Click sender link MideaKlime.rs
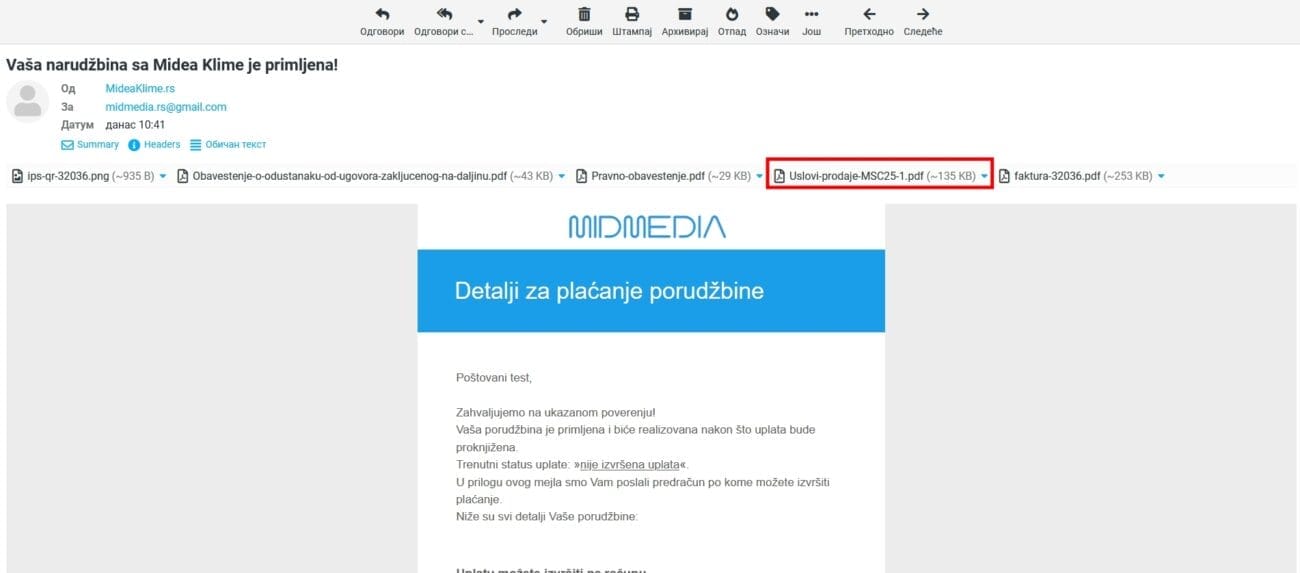1300x573 pixels. (141, 89)
